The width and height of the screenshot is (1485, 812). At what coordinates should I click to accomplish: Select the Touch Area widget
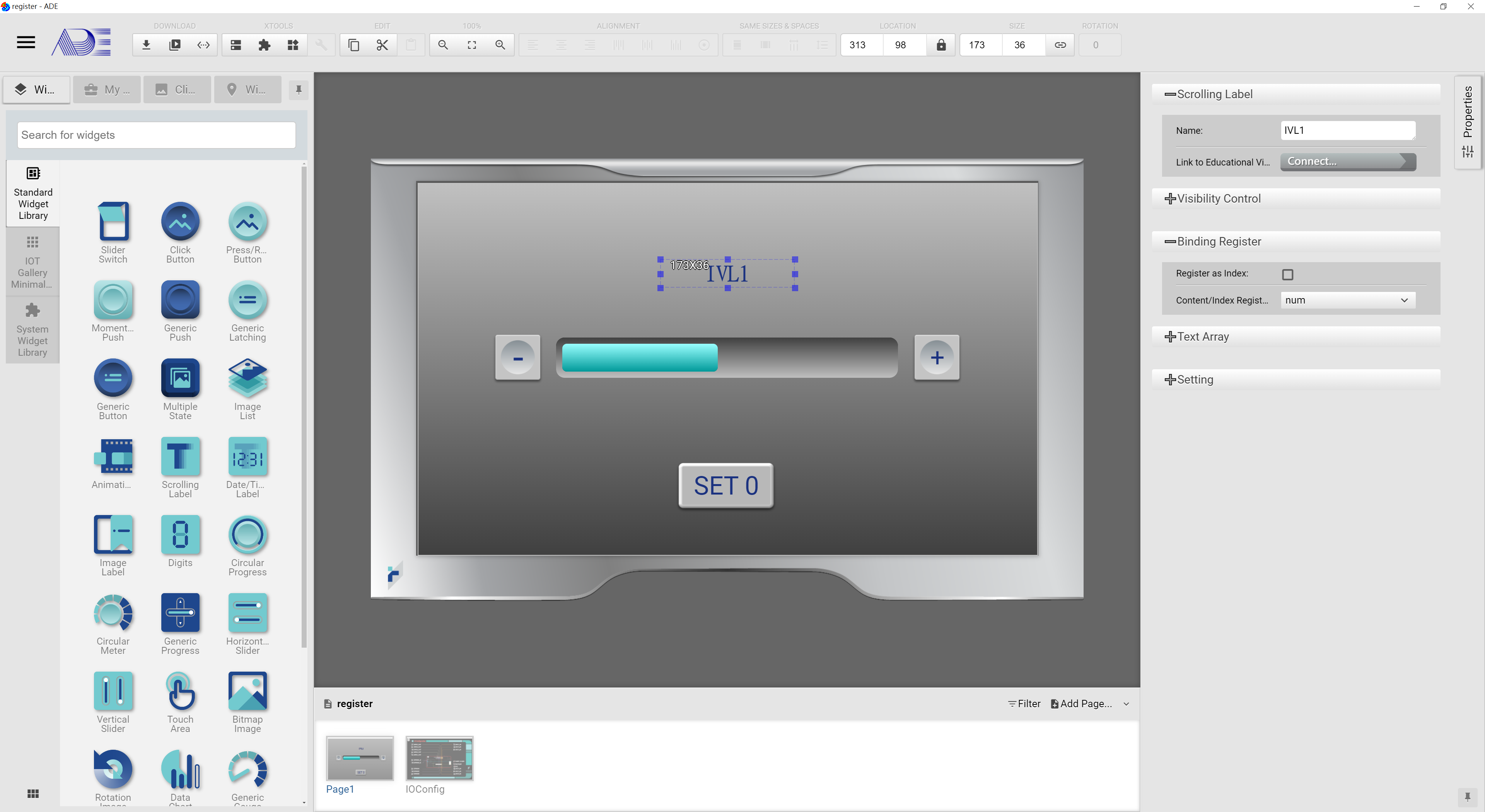[181, 702]
